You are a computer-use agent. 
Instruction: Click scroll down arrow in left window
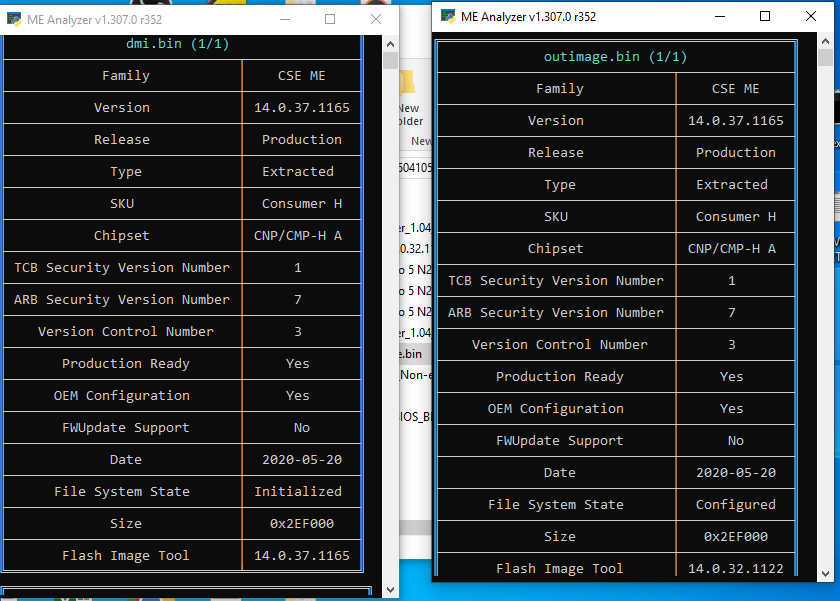tap(391, 590)
